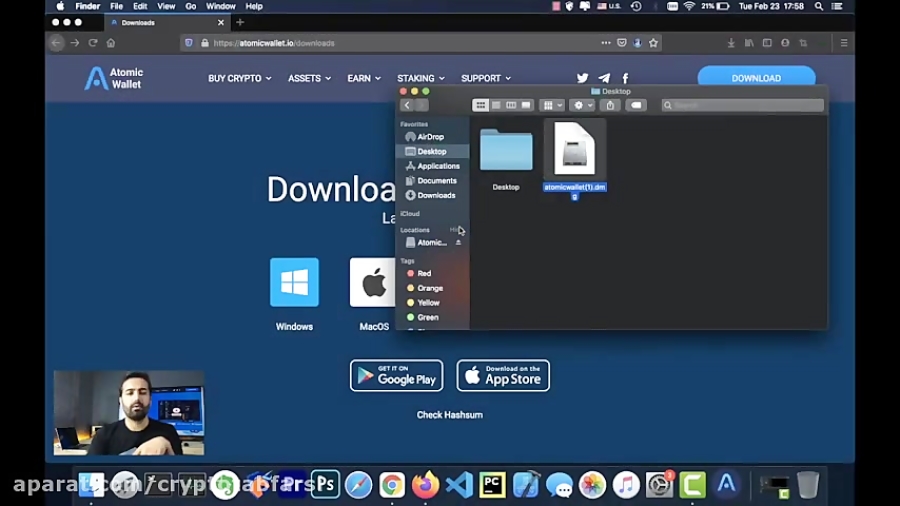Click the blue DOWNLOAD button
Image resolution: width=900 pixels, height=506 pixels.
tap(756, 78)
